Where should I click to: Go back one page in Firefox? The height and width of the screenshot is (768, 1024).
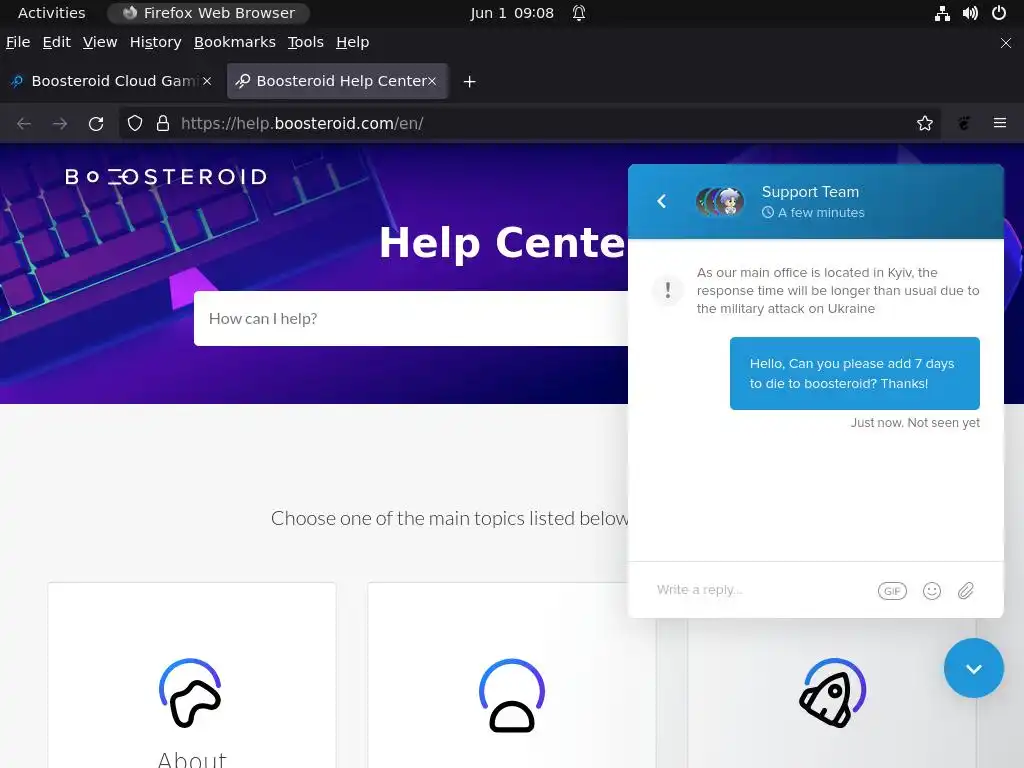coord(24,123)
